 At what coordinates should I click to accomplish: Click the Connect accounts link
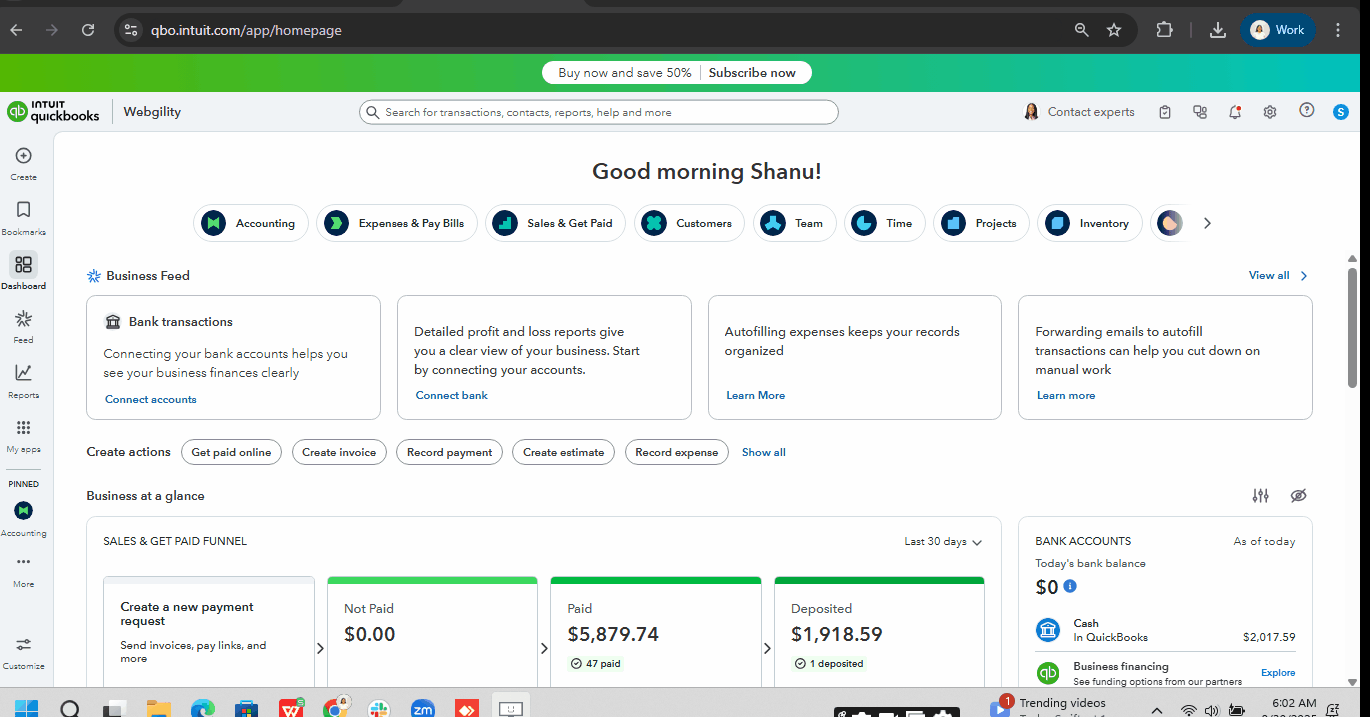pos(151,399)
